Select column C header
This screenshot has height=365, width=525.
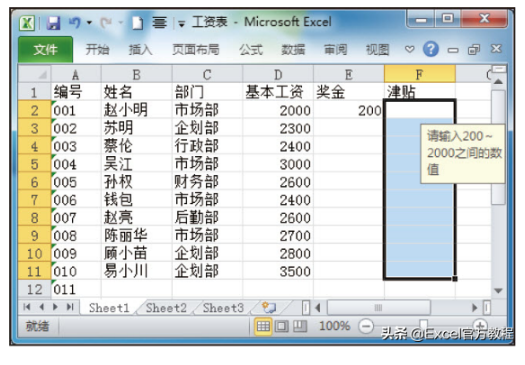[207, 74]
